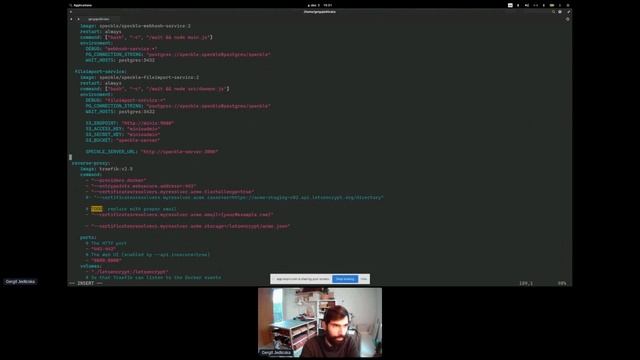Click the highlighted TODO comment word
This screenshot has height=360, width=640.
click(x=97, y=209)
